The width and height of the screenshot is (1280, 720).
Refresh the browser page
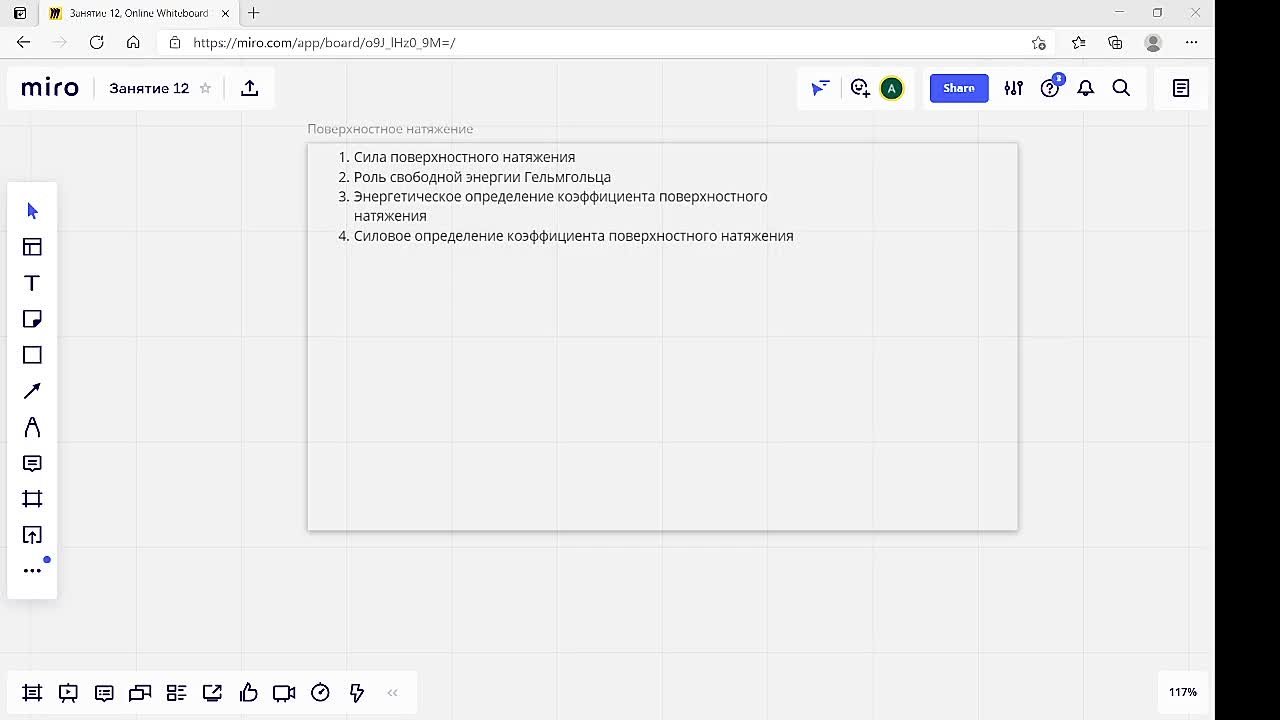pos(97,43)
